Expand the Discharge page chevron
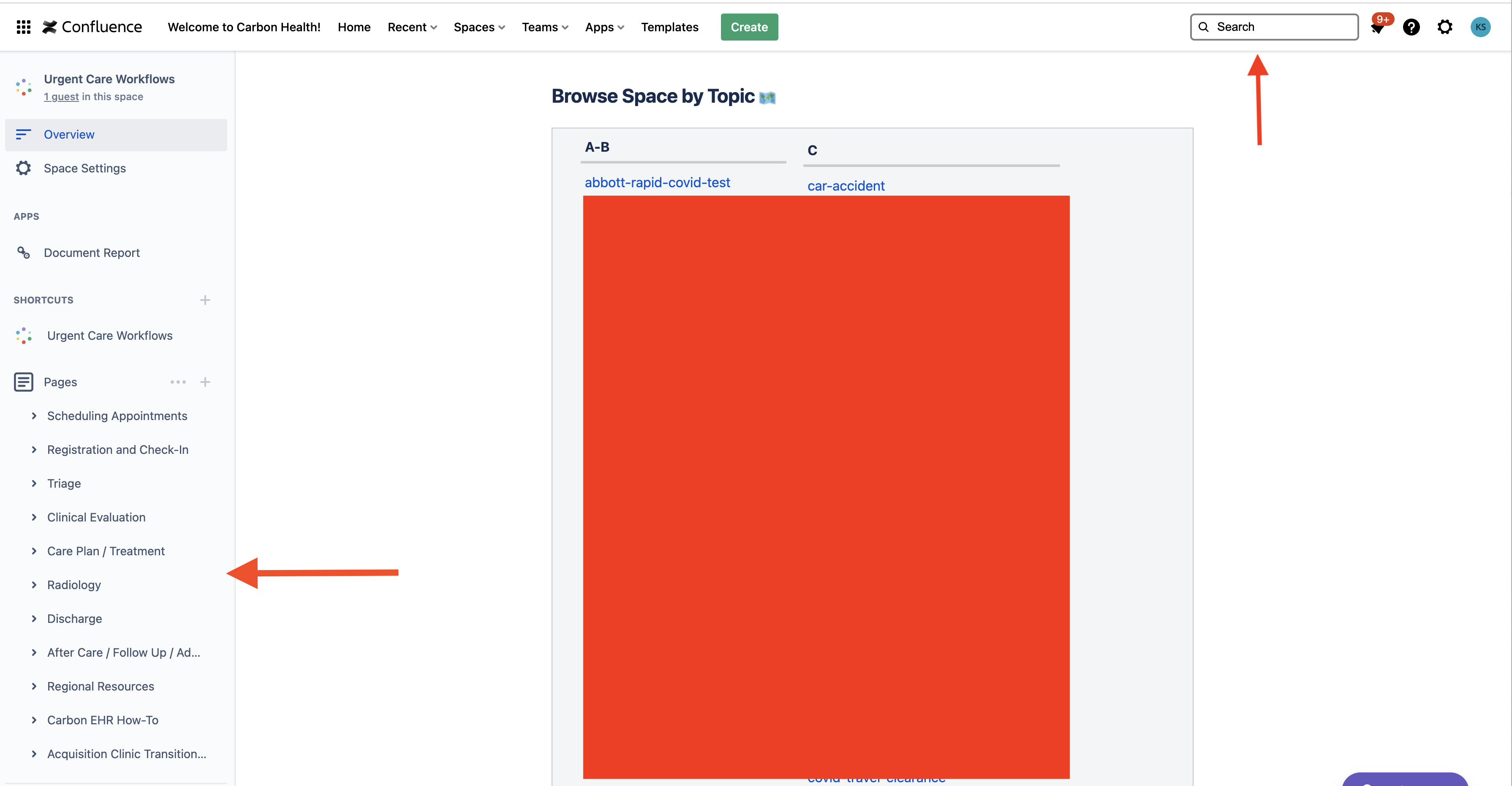 34,619
